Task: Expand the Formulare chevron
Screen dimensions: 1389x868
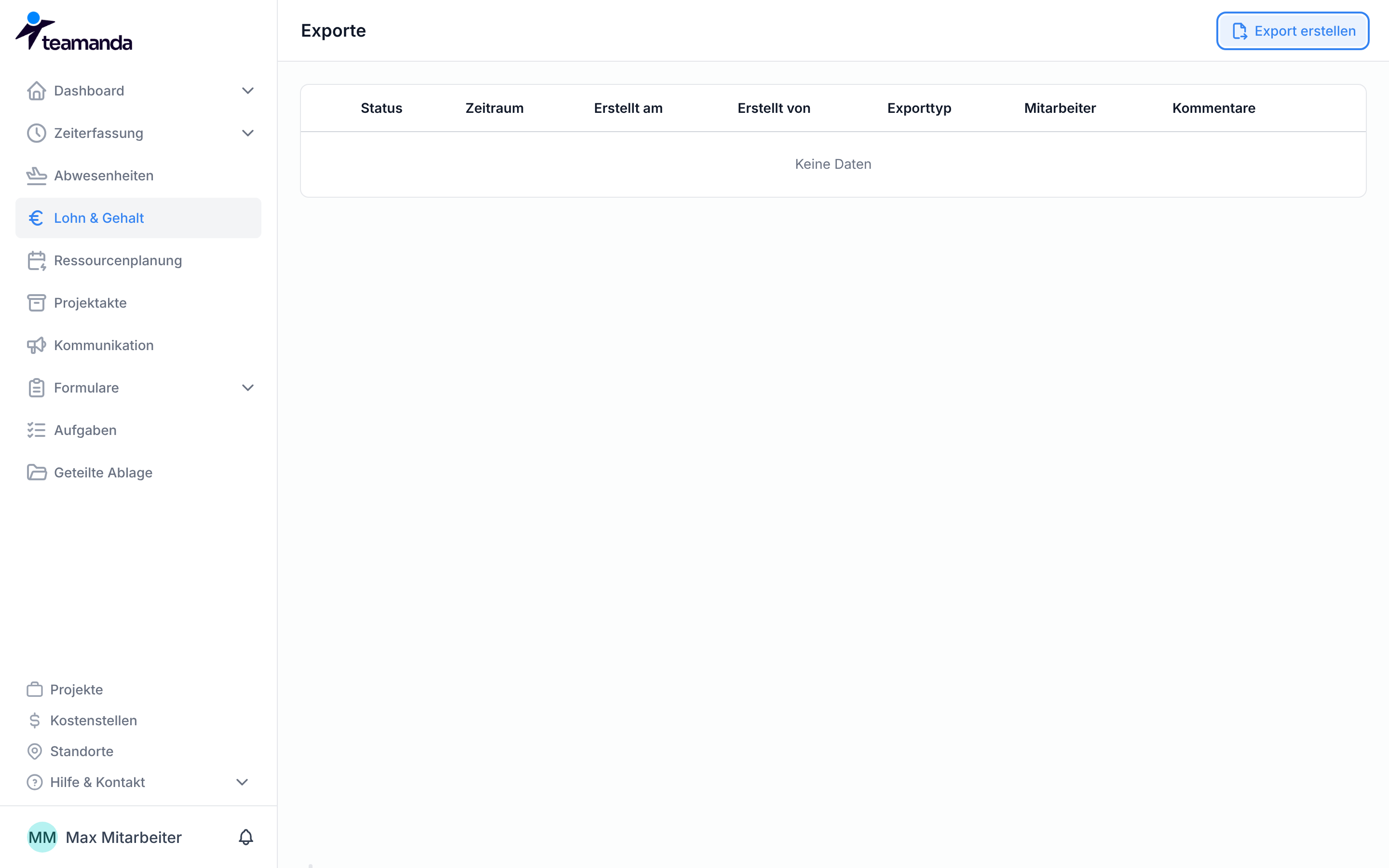Action: pyautogui.click(x=248, y=388)
